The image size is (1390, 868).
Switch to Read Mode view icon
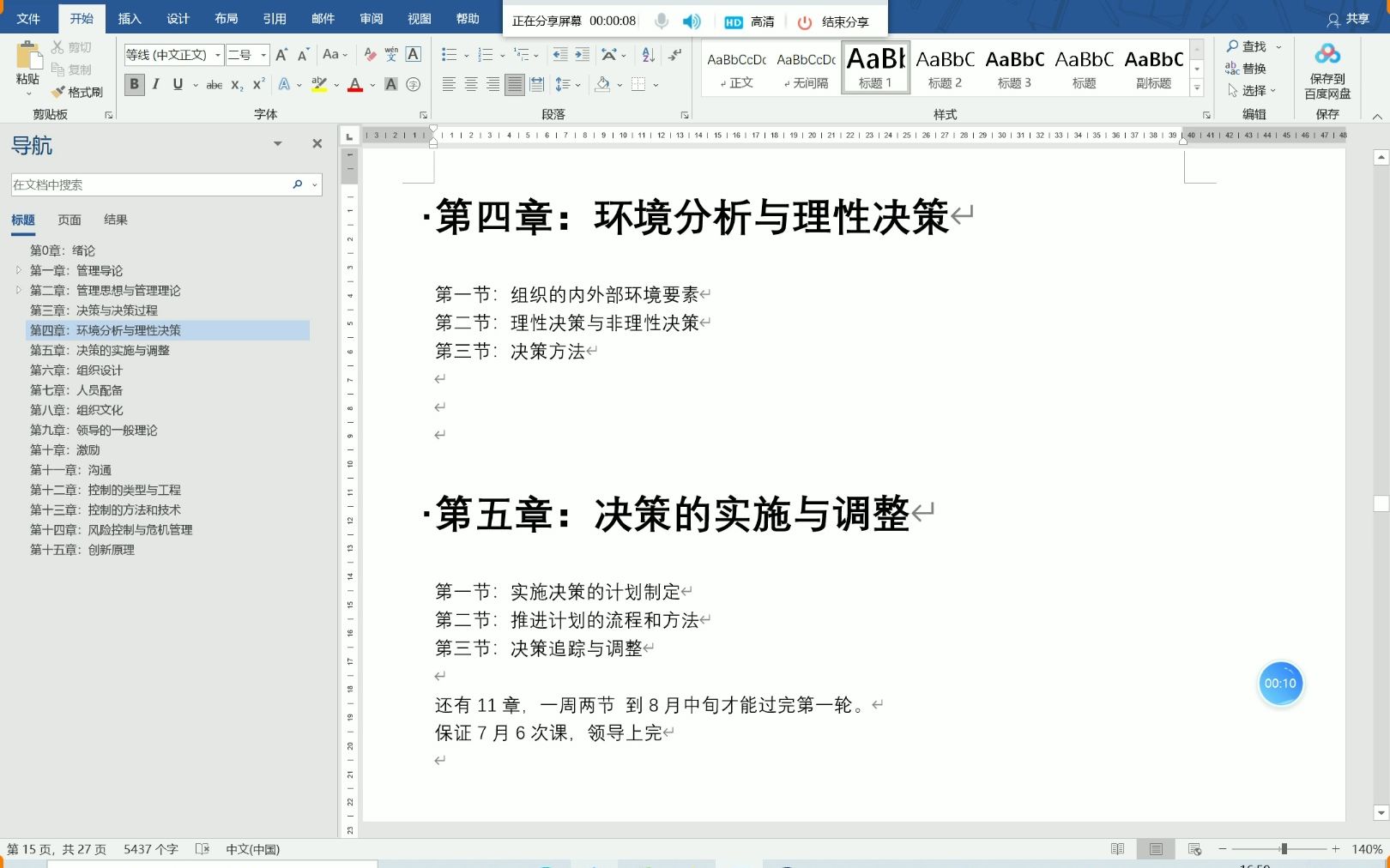[x=1117, y=849]
